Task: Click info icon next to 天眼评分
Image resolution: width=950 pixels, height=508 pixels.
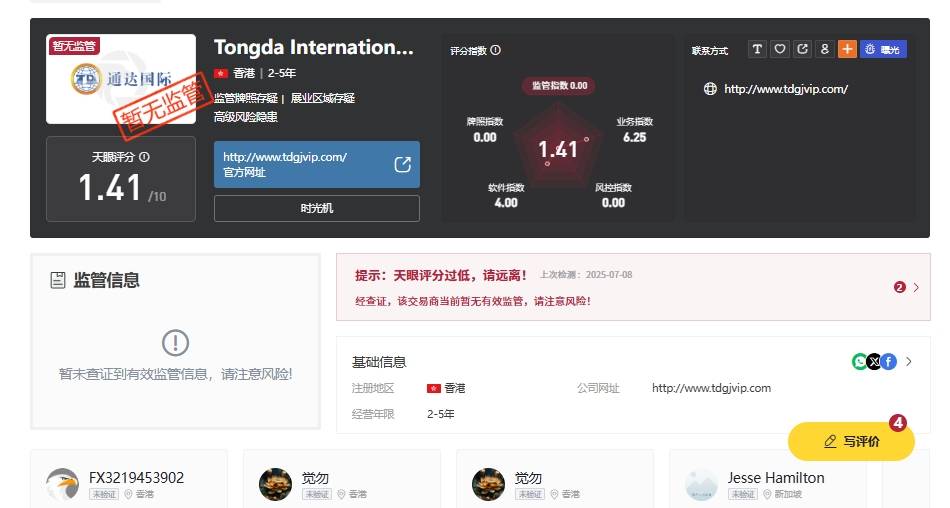Action: pyautogui.click(x=144, y=157)
